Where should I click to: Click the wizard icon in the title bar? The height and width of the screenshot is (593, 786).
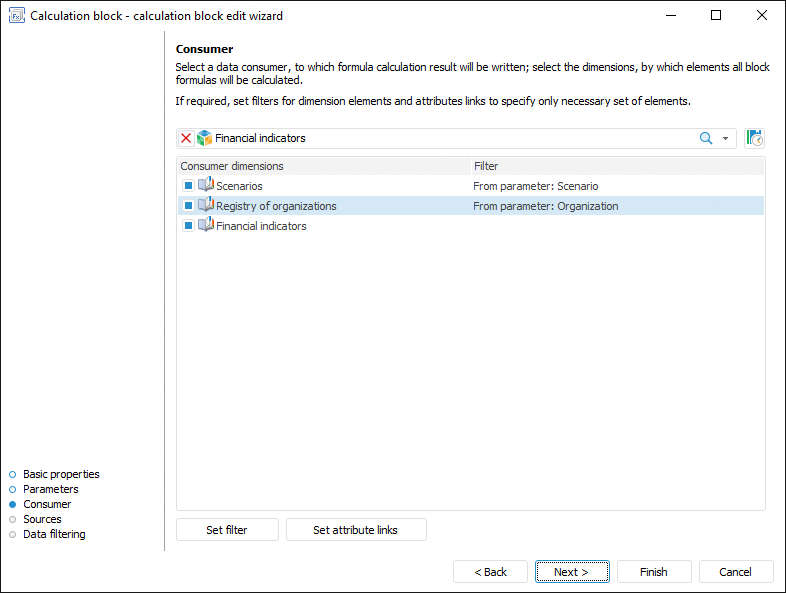[x=16, y=15]
